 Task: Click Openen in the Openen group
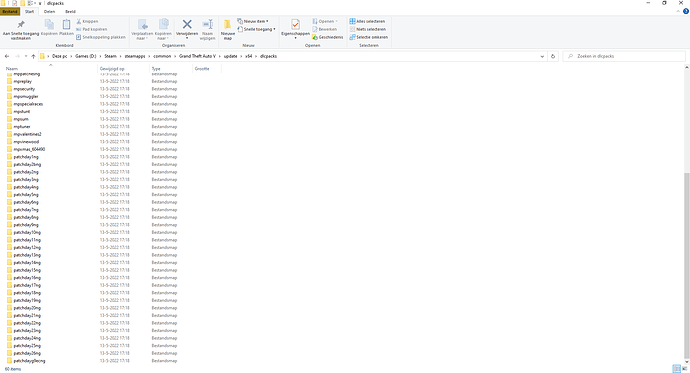[x=325, y=21]
